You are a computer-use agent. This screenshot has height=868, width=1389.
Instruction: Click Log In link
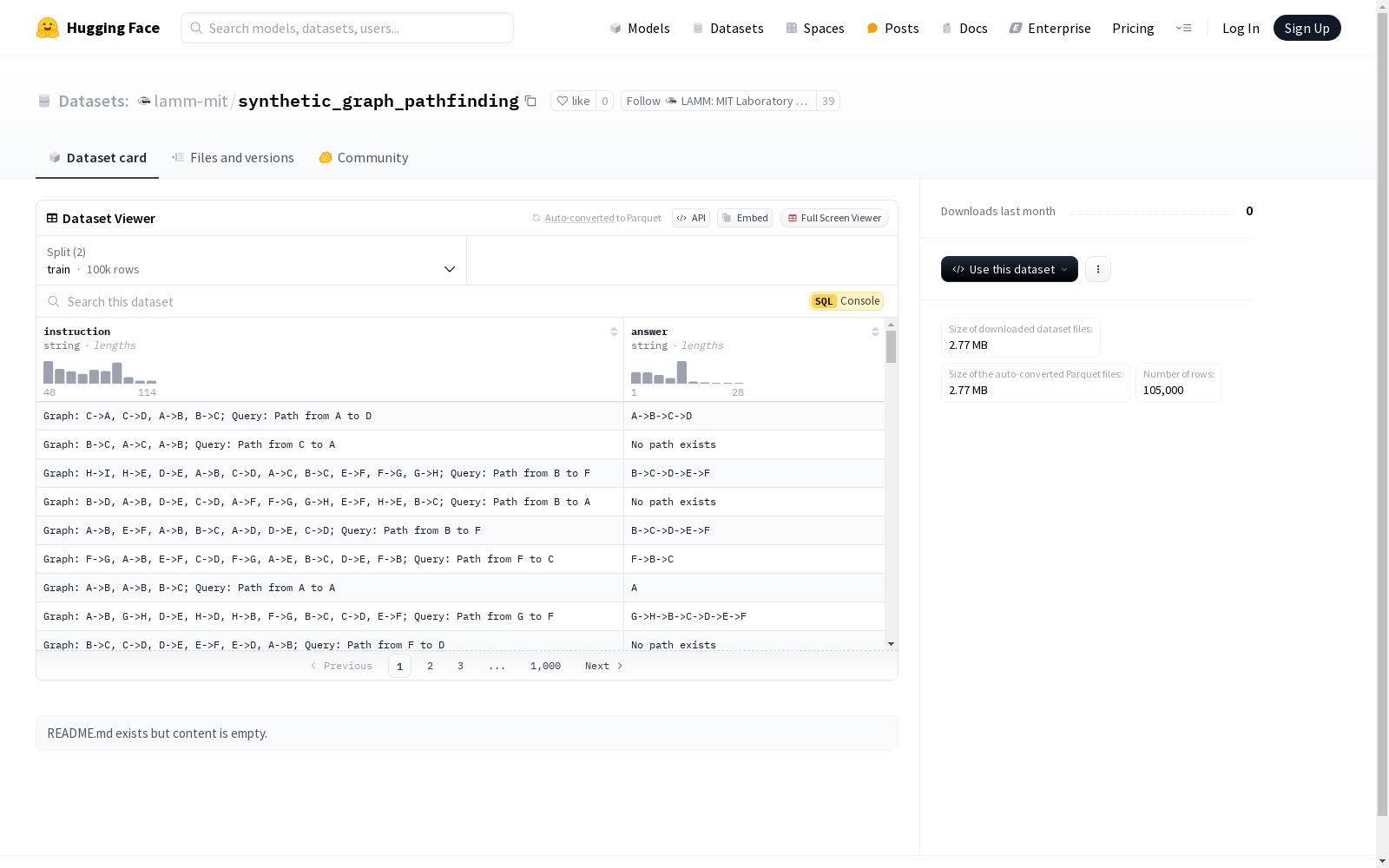point(1241,28)
